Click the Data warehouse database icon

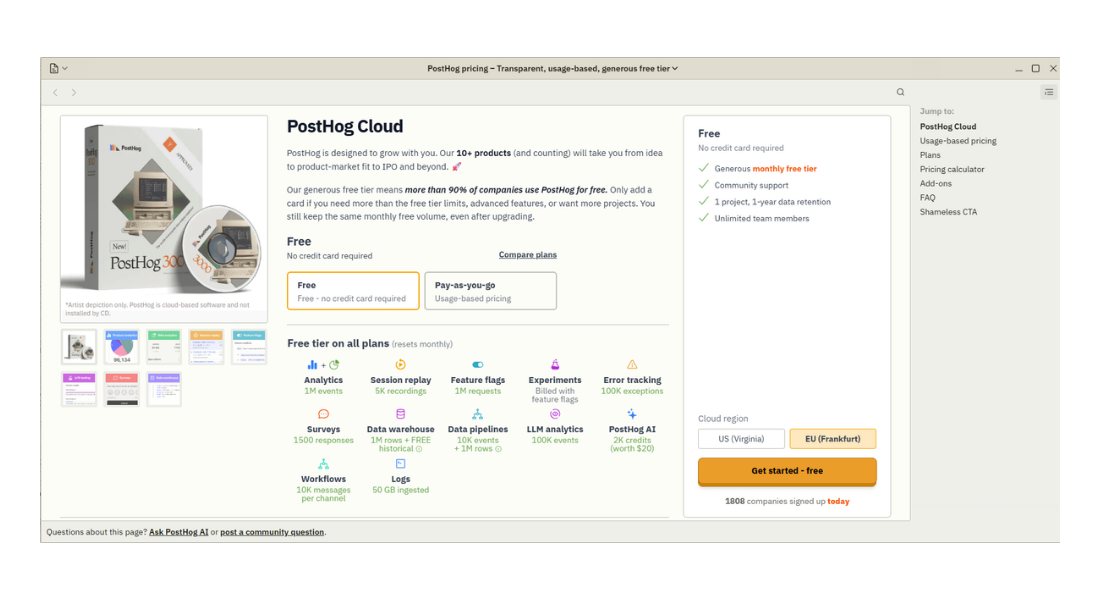[401, 414]
